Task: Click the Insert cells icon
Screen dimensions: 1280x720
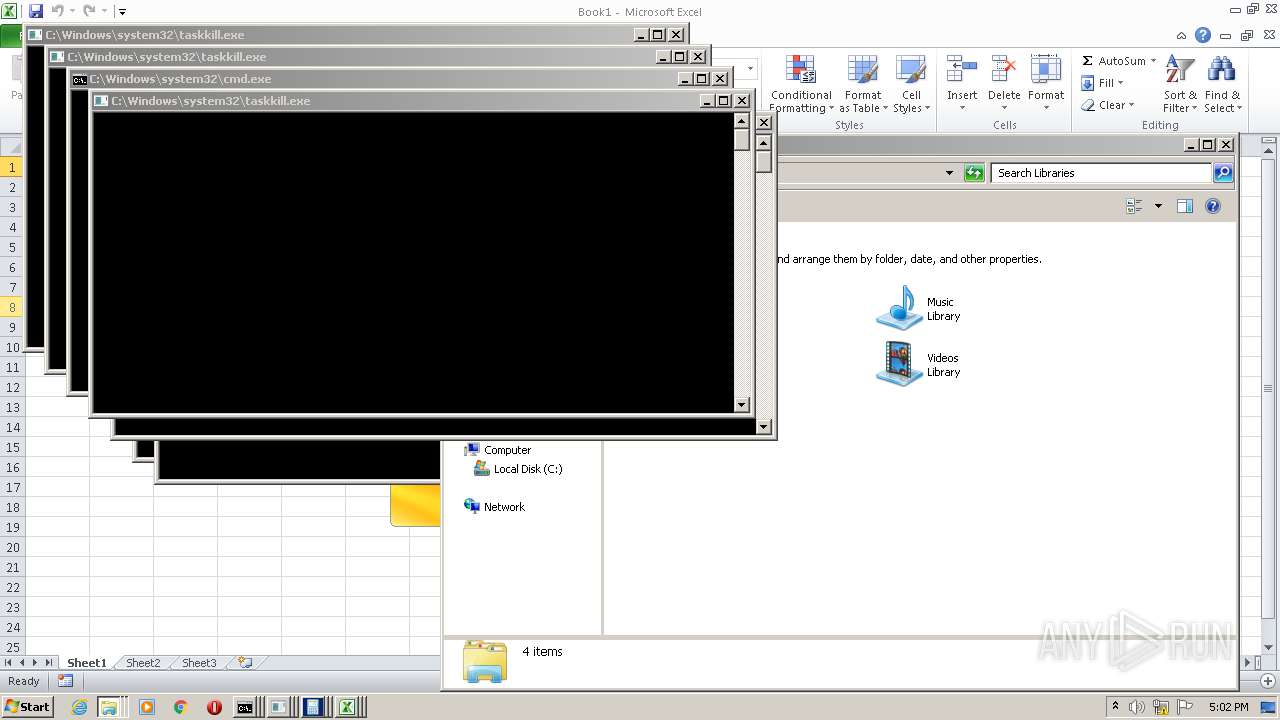Action: [x=962, y=70]
